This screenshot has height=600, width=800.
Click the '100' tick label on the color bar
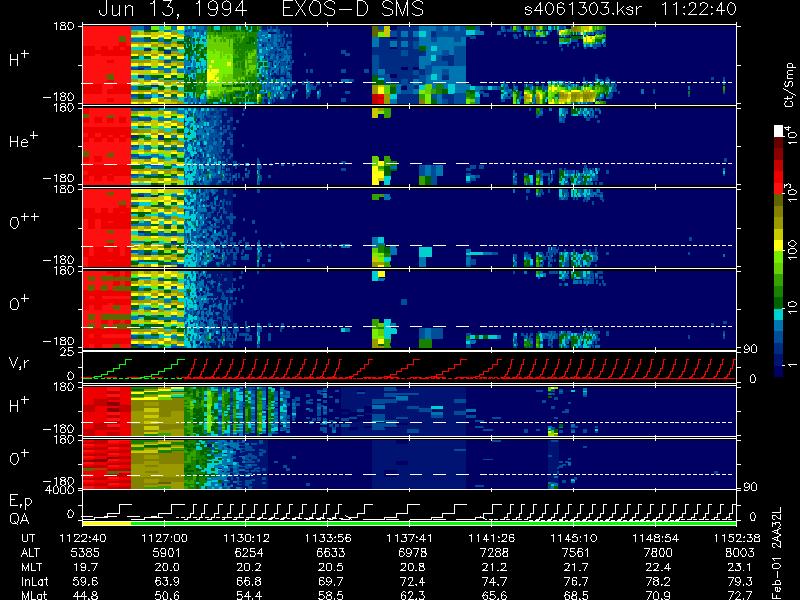pyautogui.click(x=791, y=250)
